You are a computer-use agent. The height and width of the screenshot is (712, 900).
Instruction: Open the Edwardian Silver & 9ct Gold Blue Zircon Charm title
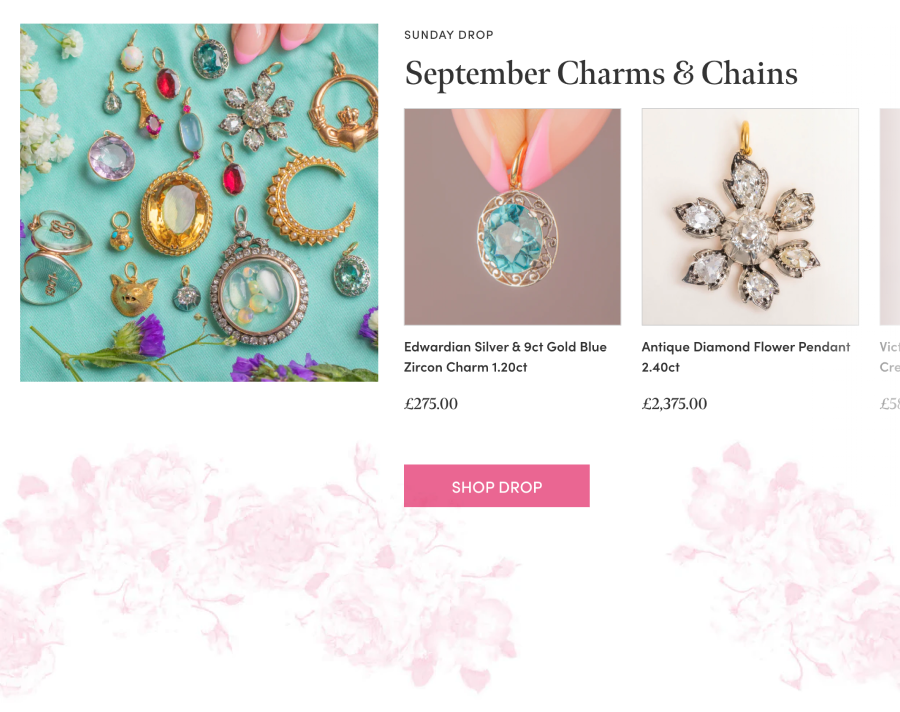505,357
